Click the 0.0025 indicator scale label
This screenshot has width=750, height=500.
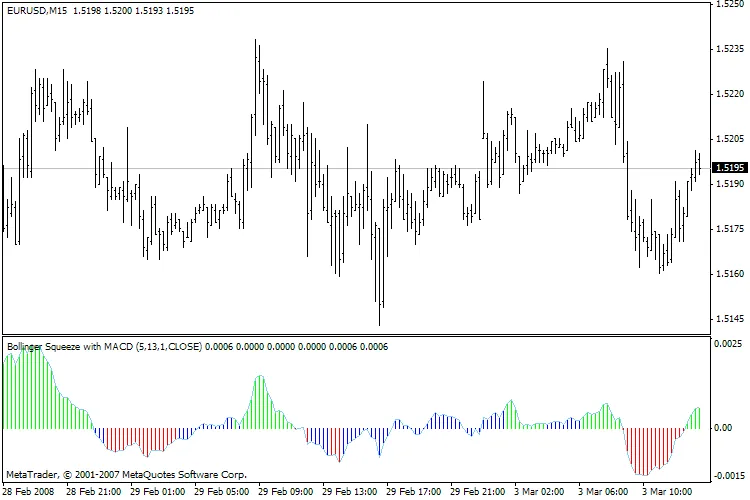727,345
